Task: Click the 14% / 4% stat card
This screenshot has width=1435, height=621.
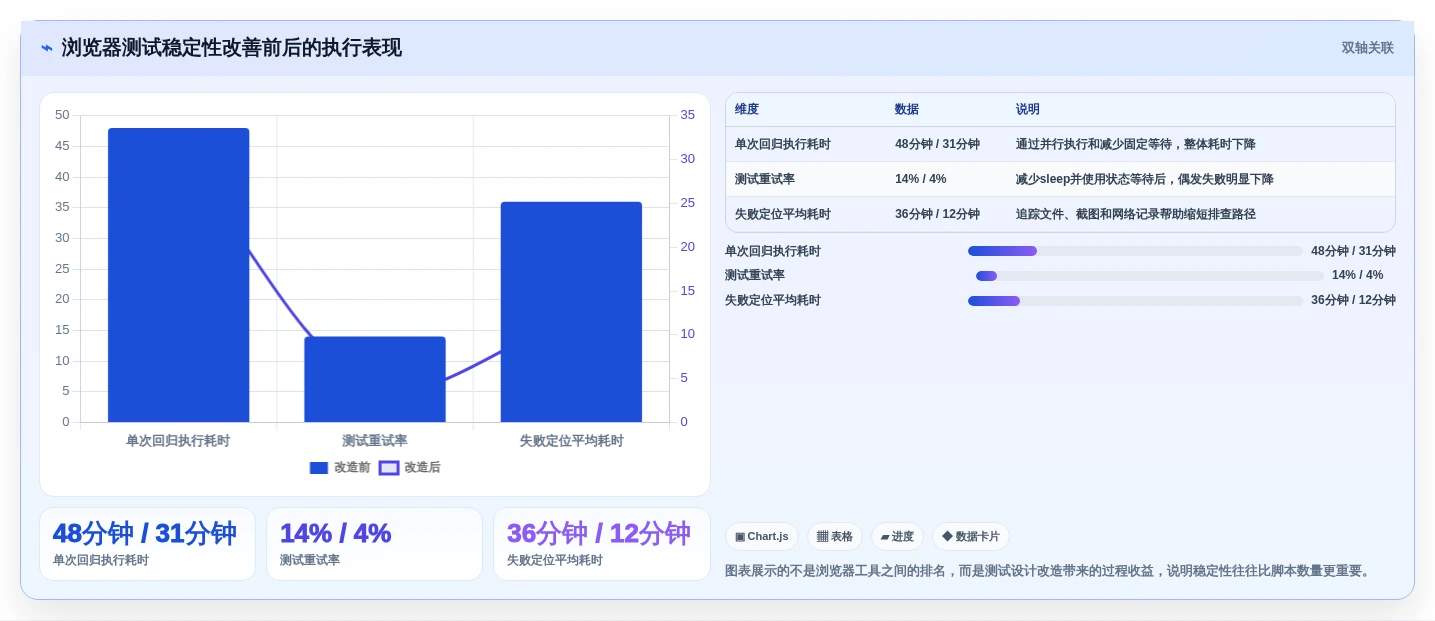Action: [x=374, y=544]
